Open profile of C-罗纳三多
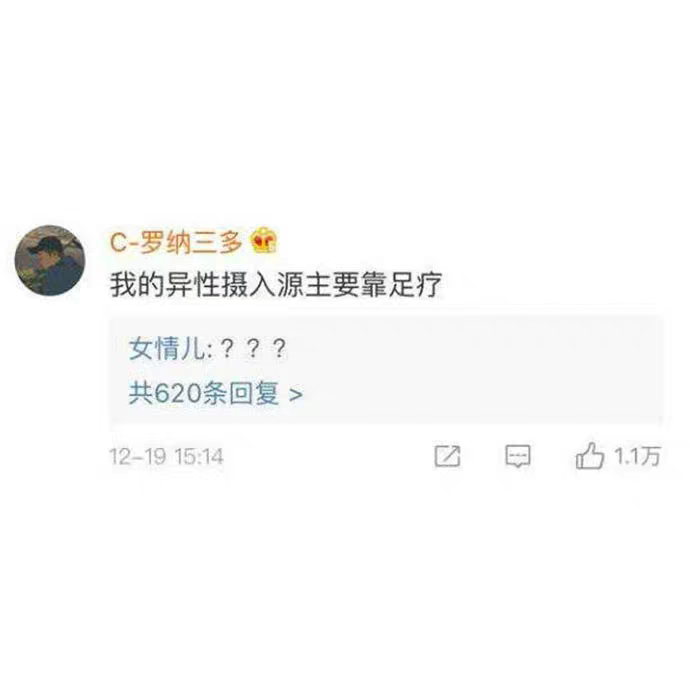690x690 pixels. pyautogui.click(x=176, y=242)
